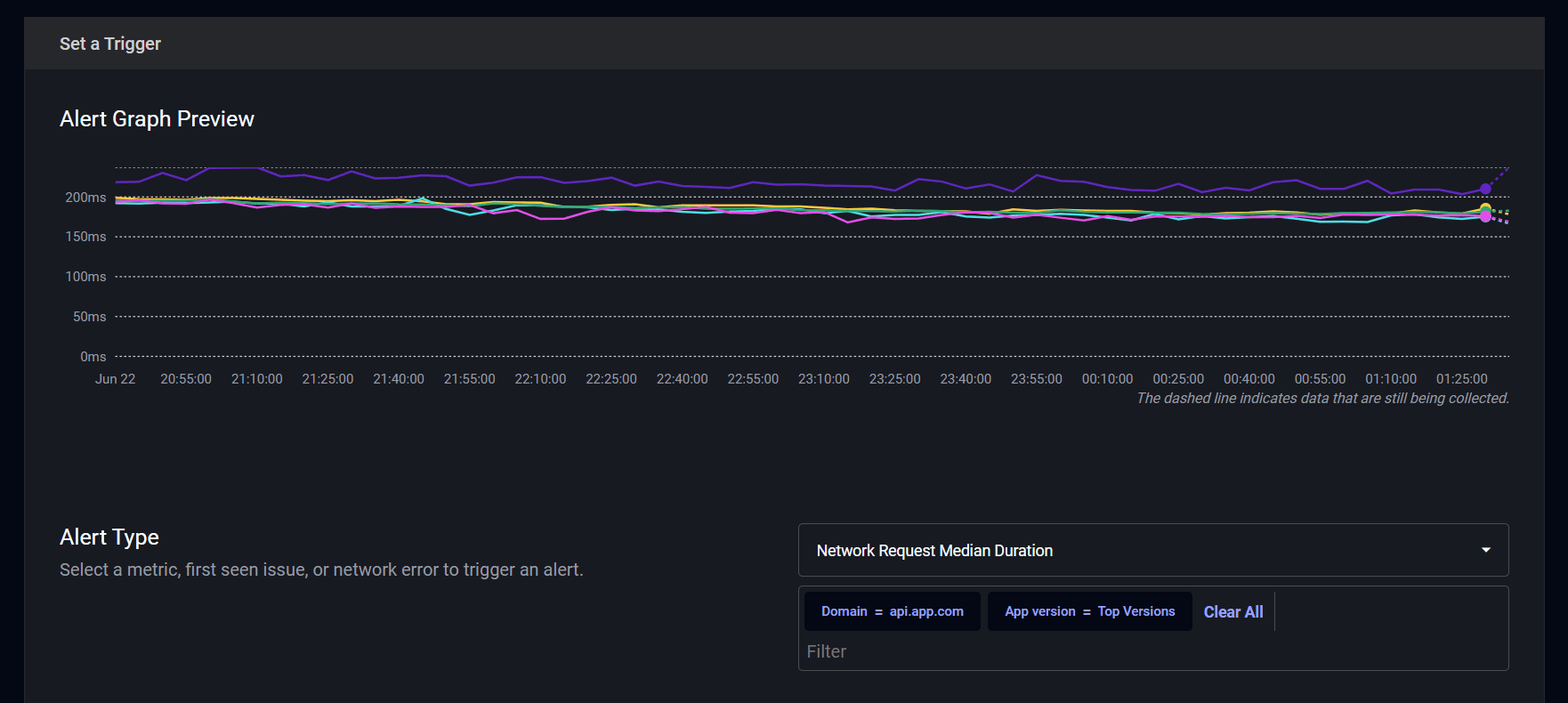The width and height of the screenshot is (1568, 703).
Task: Click the Select a metric description text
Action: coord(321,570)
